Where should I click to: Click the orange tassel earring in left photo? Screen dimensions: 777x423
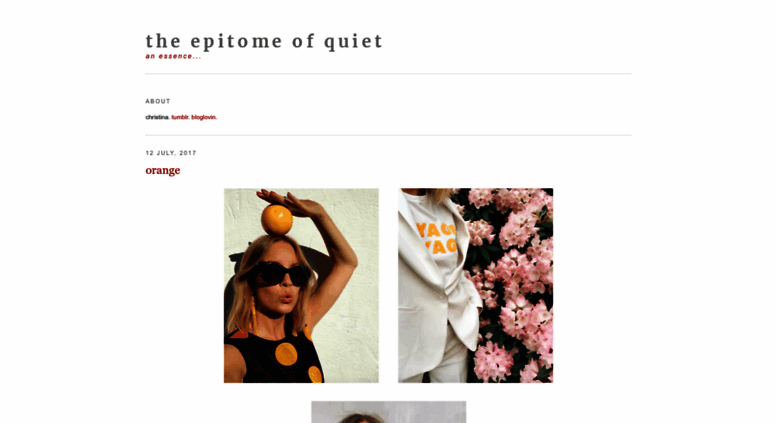[x=253, y=315]
